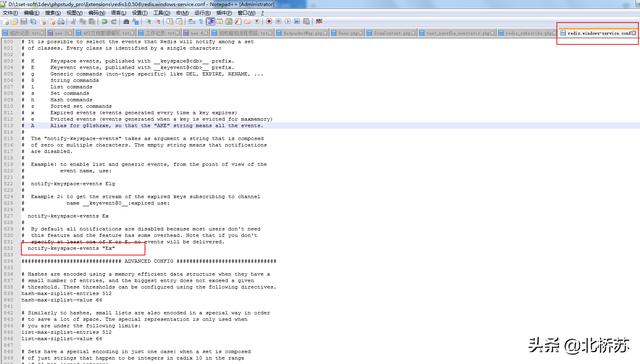Open the 视图 (View) menu
640x364 pixels.
coord(74,13)
